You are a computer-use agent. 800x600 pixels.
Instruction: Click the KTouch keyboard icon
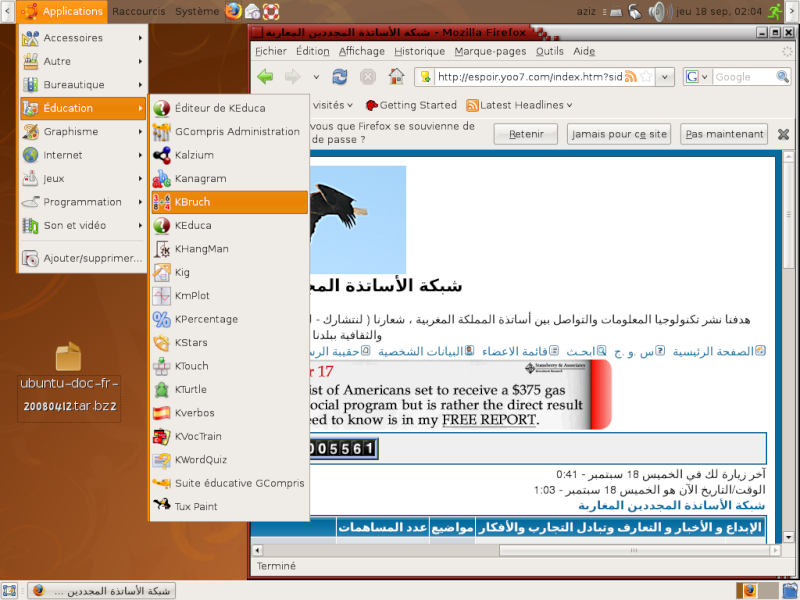point(162,366)
